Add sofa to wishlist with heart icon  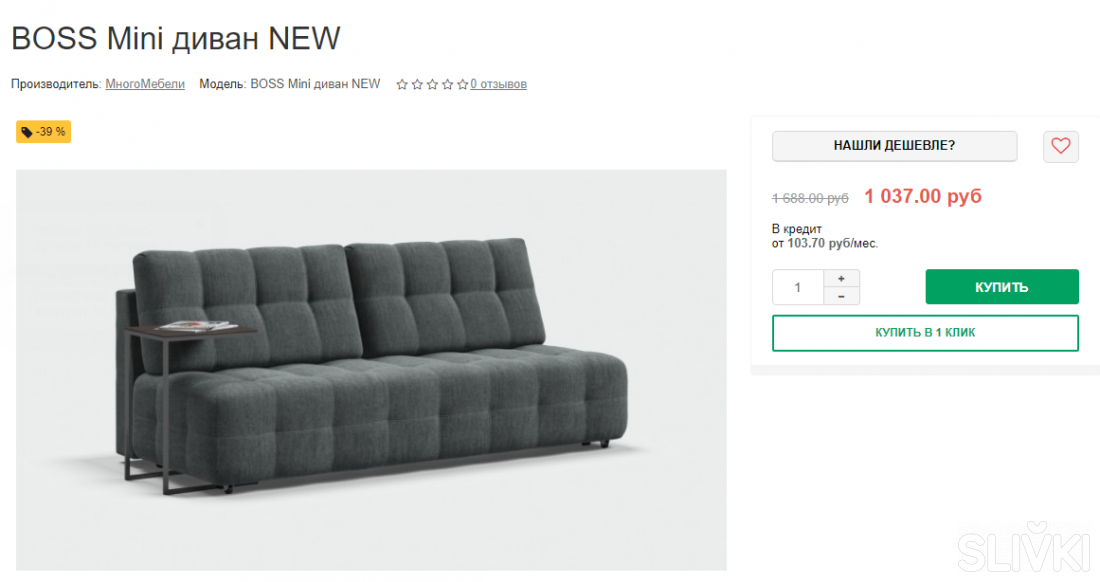(x=1060, y=146)
